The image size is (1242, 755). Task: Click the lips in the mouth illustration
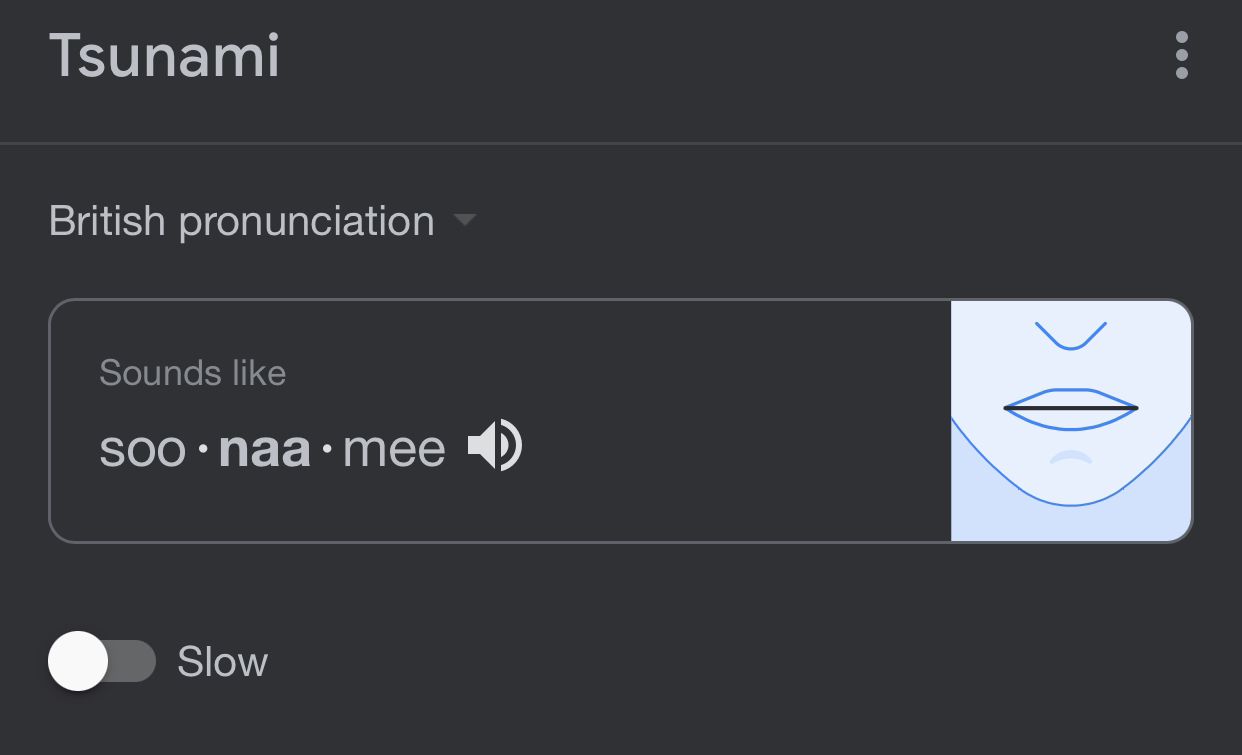pos(1071,409)
